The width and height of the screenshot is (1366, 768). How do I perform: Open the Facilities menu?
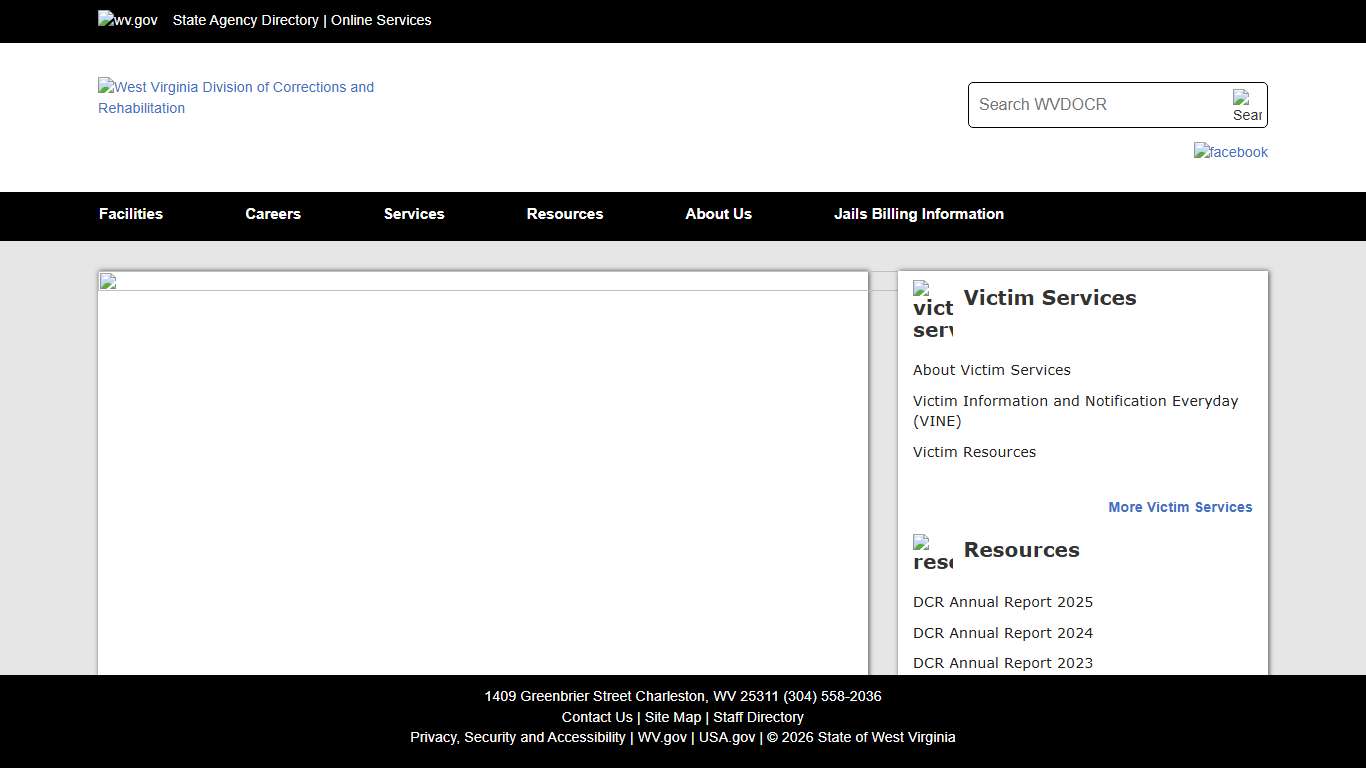pos(131,214)
